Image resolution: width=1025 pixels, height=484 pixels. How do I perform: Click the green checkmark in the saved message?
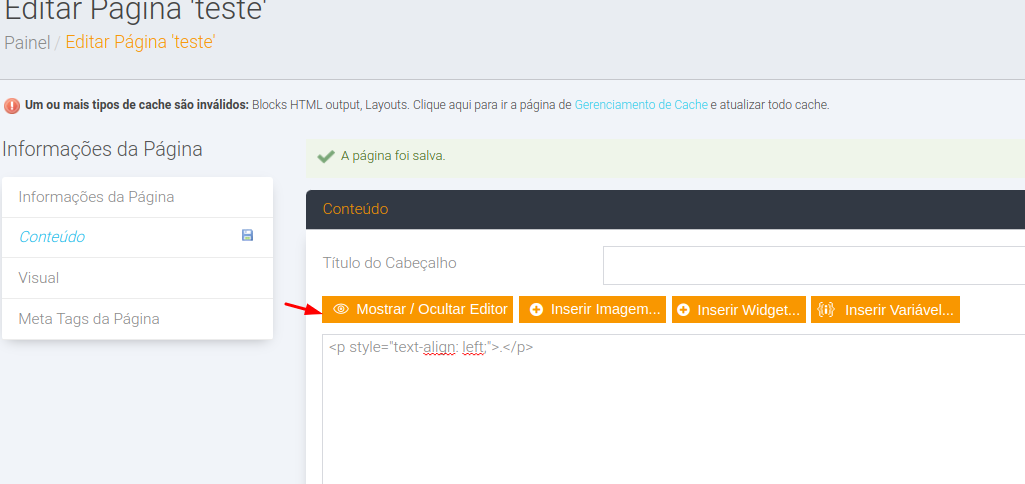pyautogui.click(x=326, y=157)
